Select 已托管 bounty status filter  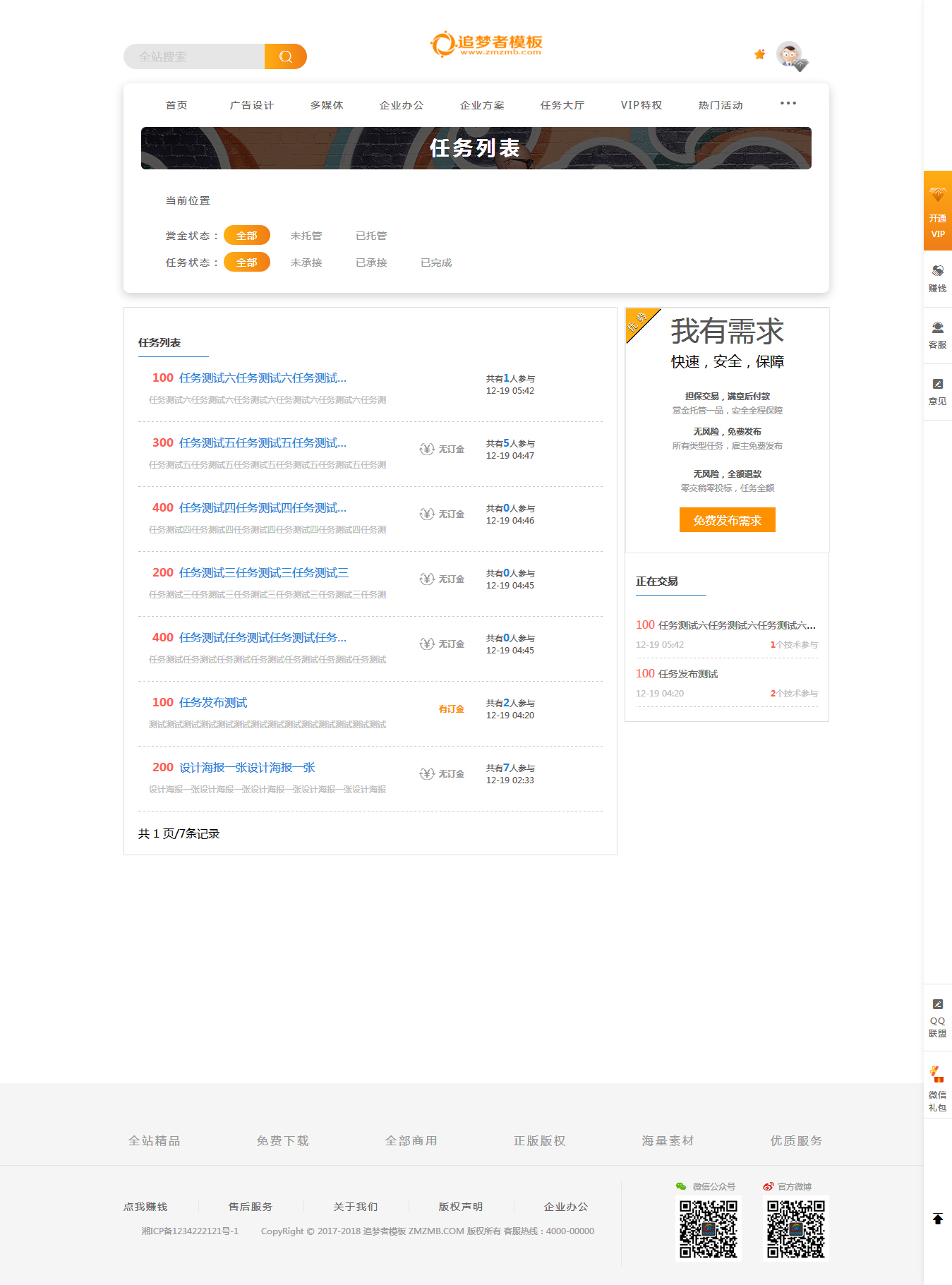pyautogui.click(x=370, y=236)
